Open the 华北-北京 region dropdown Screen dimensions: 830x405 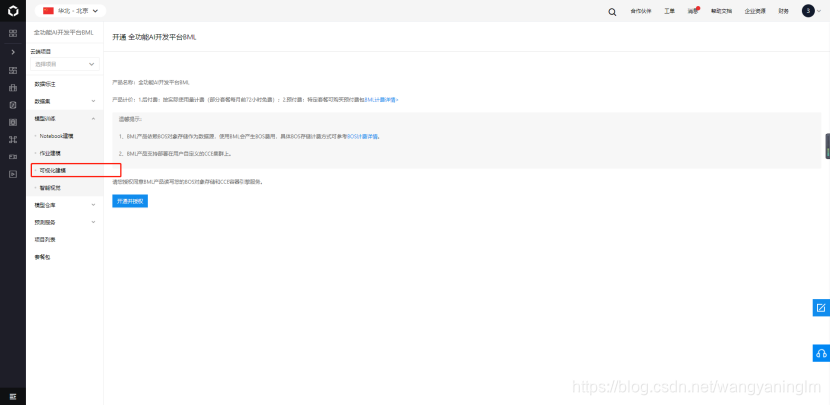[x=70, y=11]
